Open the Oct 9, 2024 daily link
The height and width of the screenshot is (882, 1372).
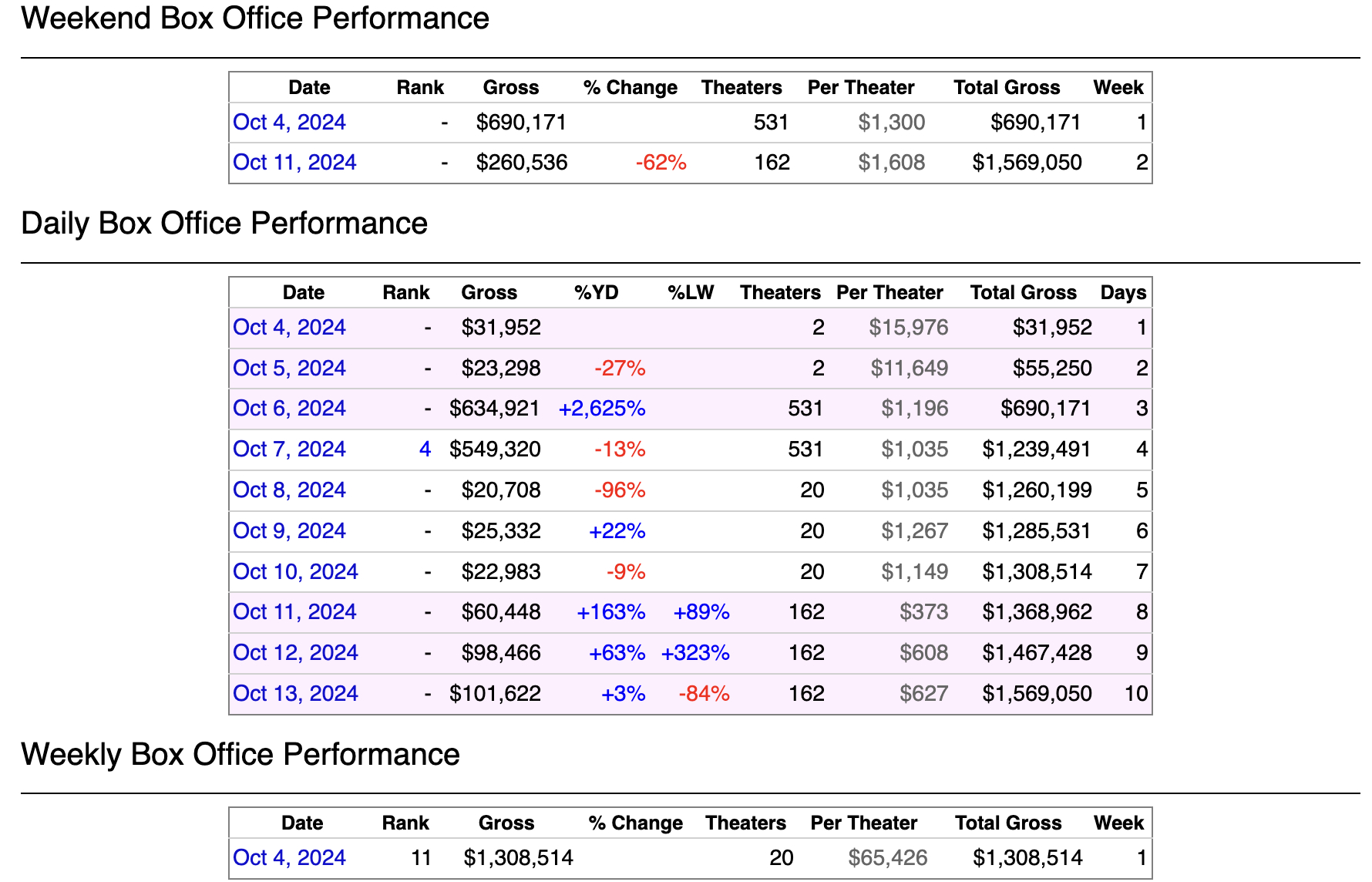[289, 531]
